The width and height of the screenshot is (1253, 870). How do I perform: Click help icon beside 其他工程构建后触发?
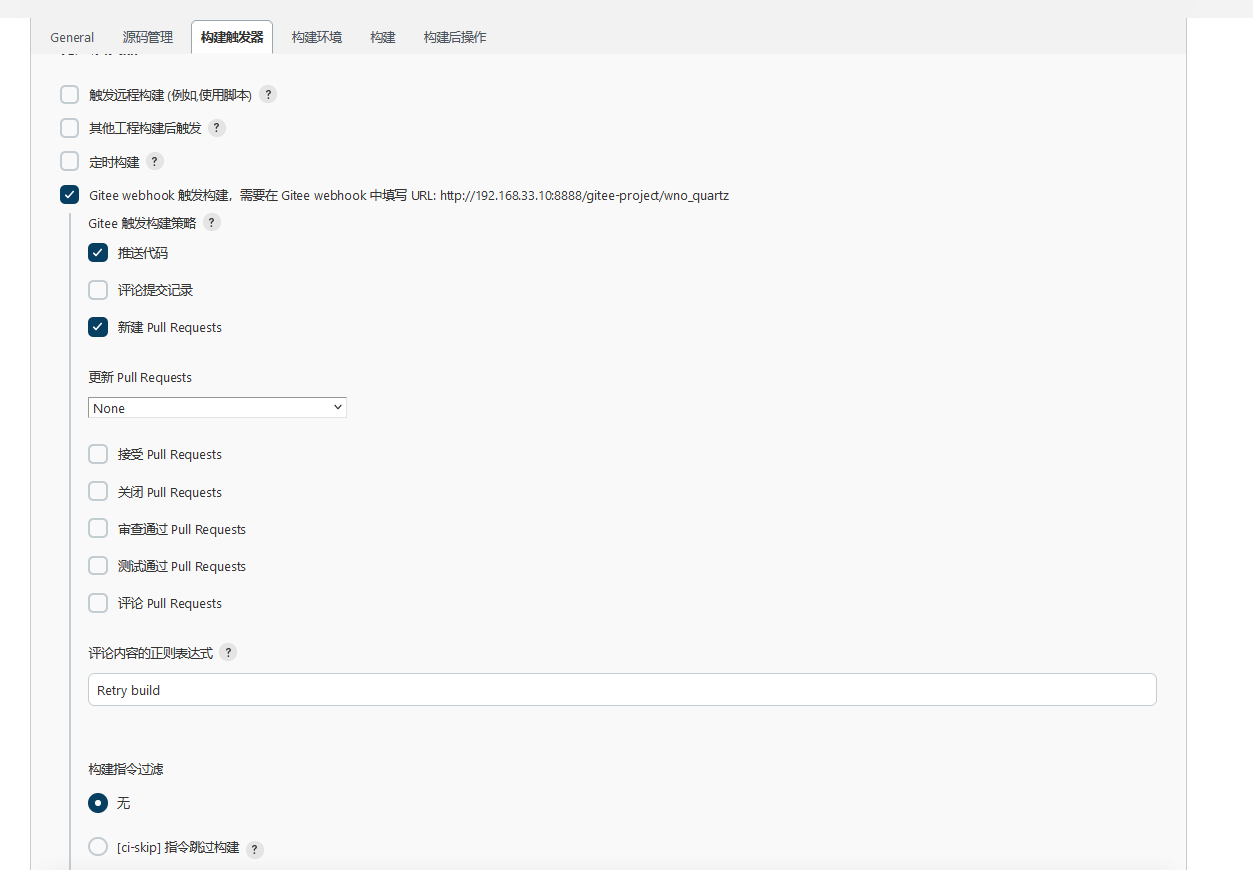[217, 128]
